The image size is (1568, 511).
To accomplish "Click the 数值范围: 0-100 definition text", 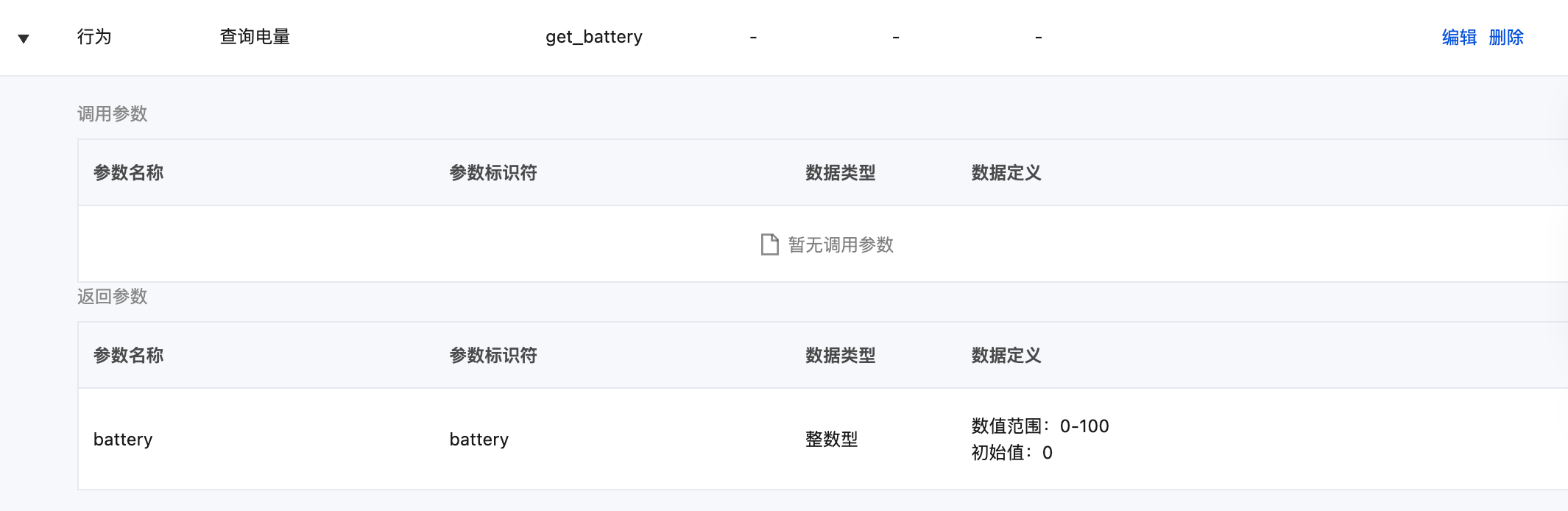I will pos(1039,426).
